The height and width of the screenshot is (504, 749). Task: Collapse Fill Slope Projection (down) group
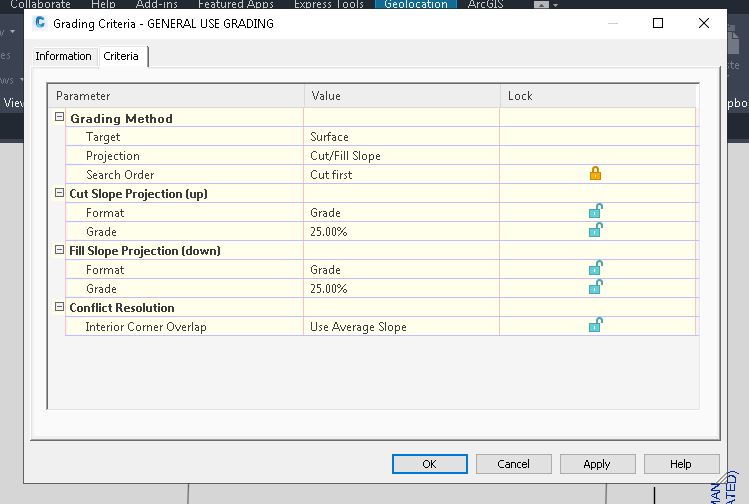[x=60, y=250]
